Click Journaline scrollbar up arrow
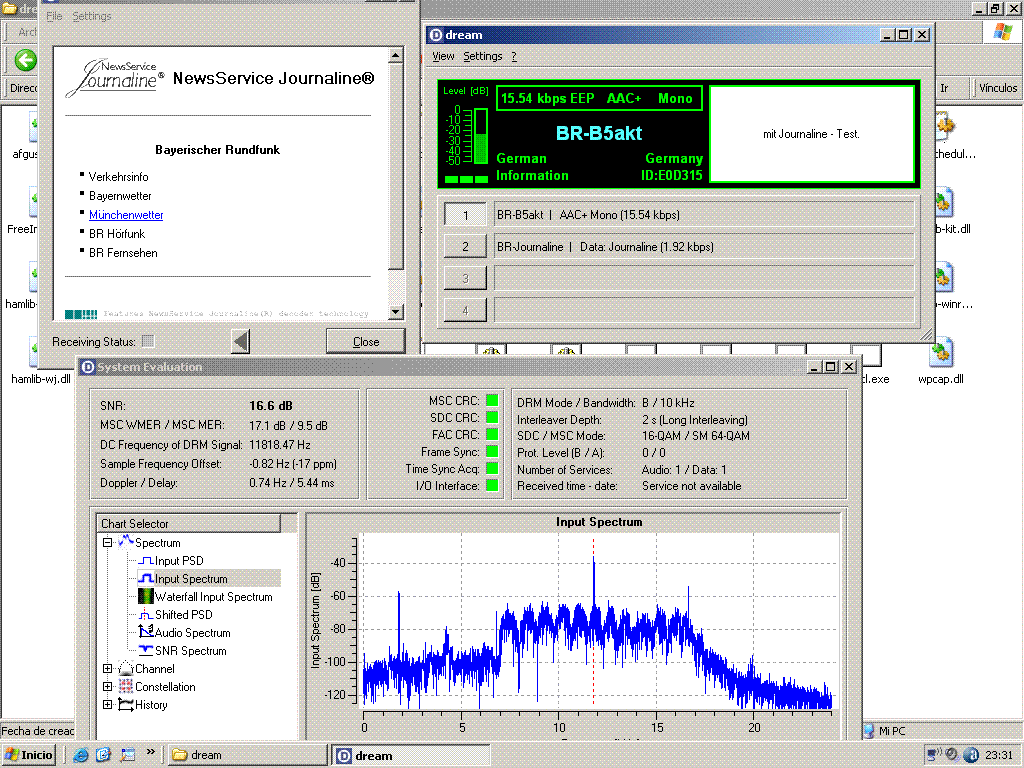 (395, 56)
